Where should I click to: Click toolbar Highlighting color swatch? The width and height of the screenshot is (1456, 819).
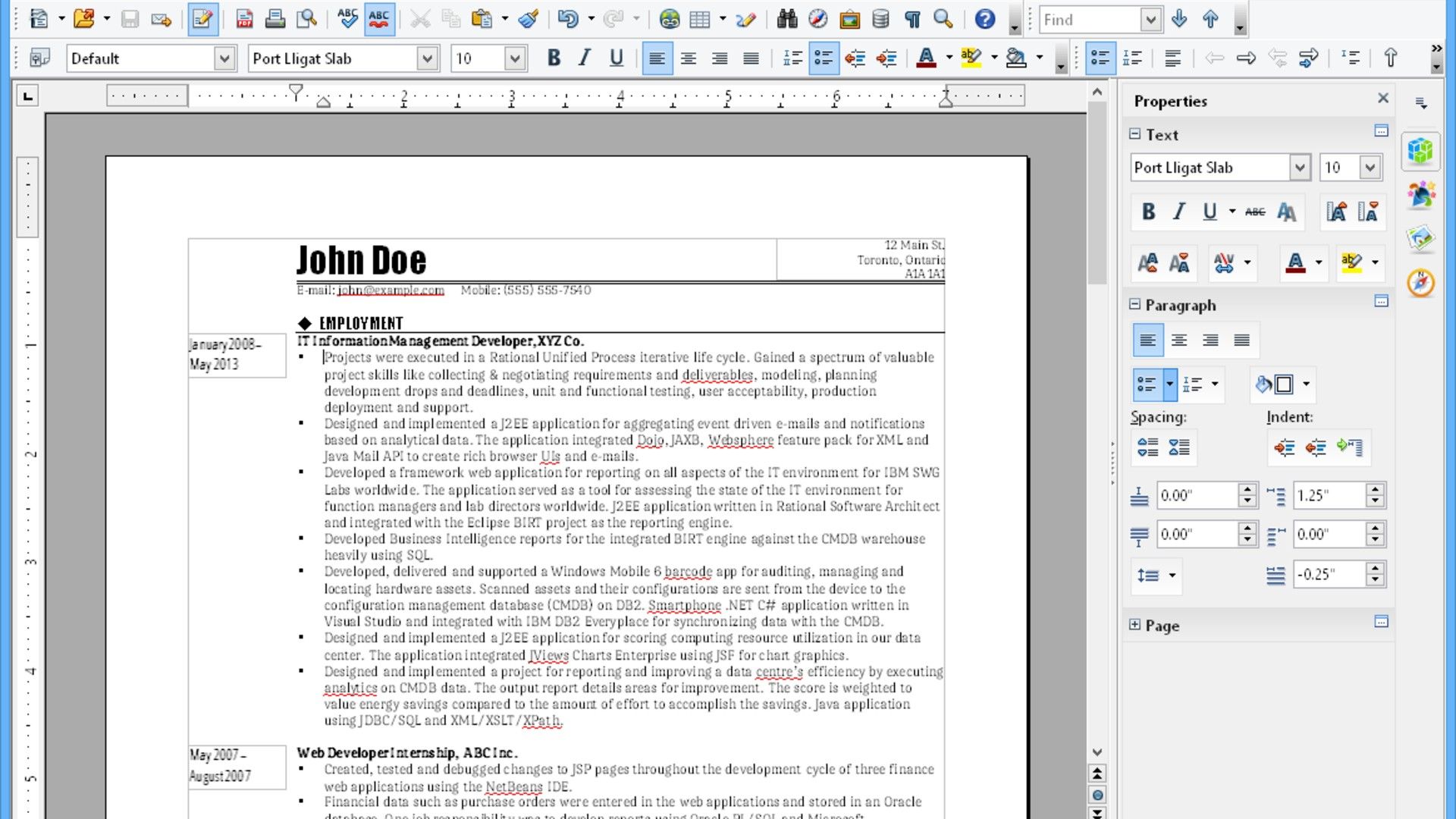(971, 58)
